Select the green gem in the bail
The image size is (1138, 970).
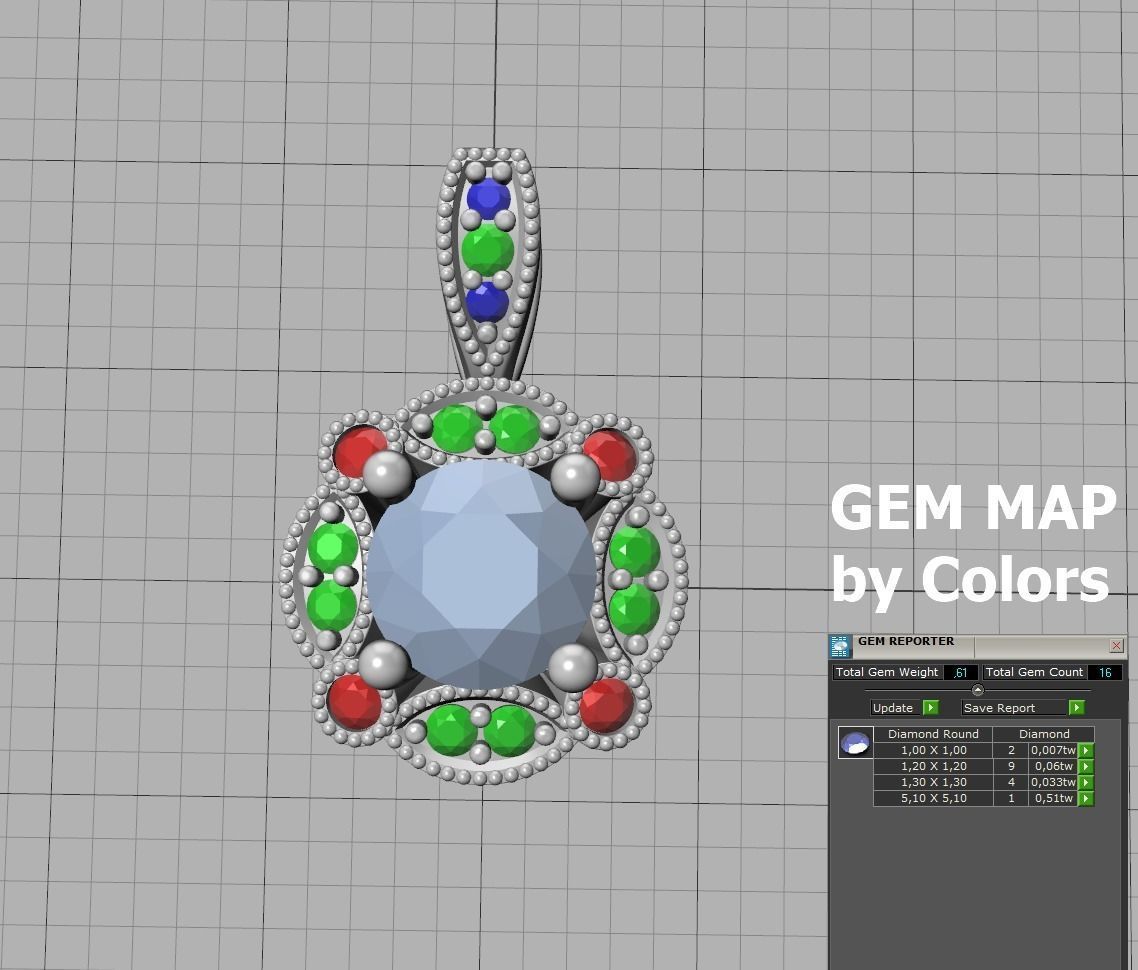(x=488, y=249)
